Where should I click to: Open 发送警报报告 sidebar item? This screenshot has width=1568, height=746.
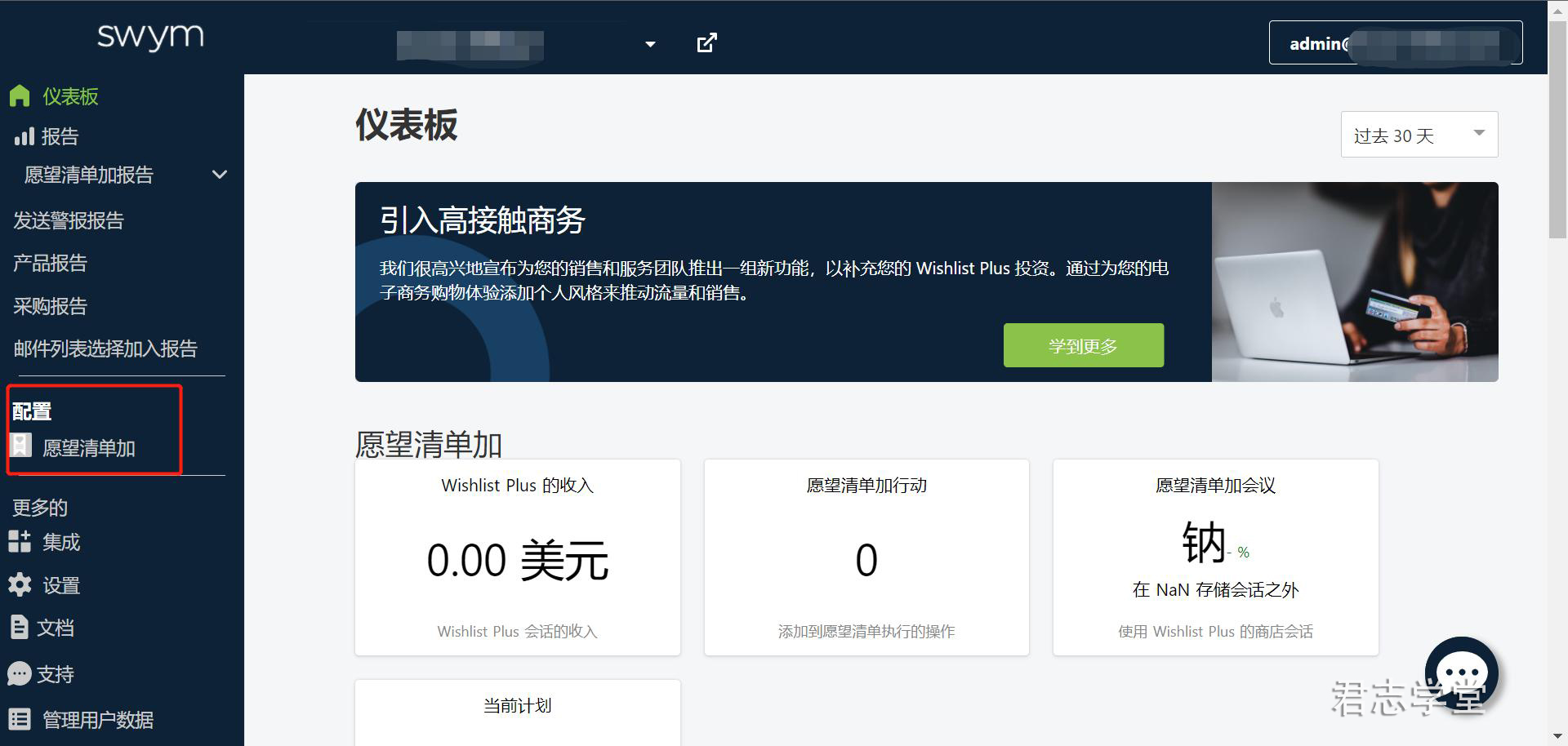[x=69, y=220]
